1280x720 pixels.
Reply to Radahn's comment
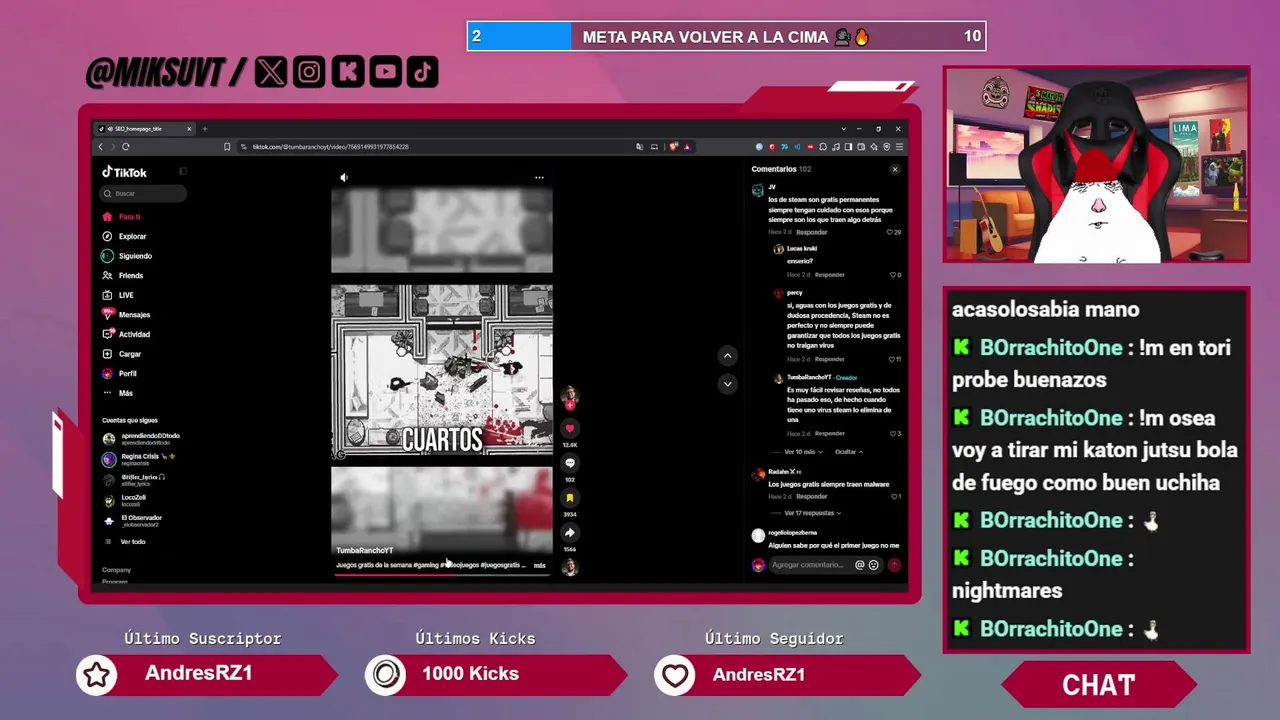812,497
